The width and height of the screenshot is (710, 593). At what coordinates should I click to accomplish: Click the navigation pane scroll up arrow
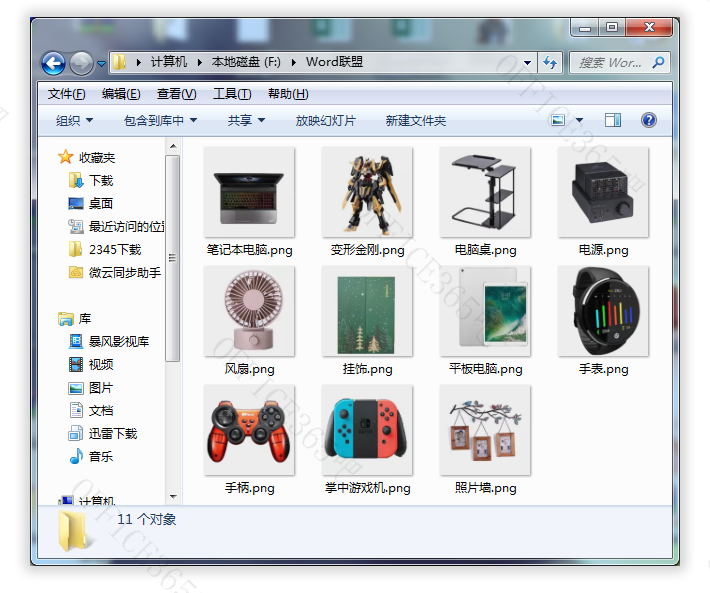(173, 146)
